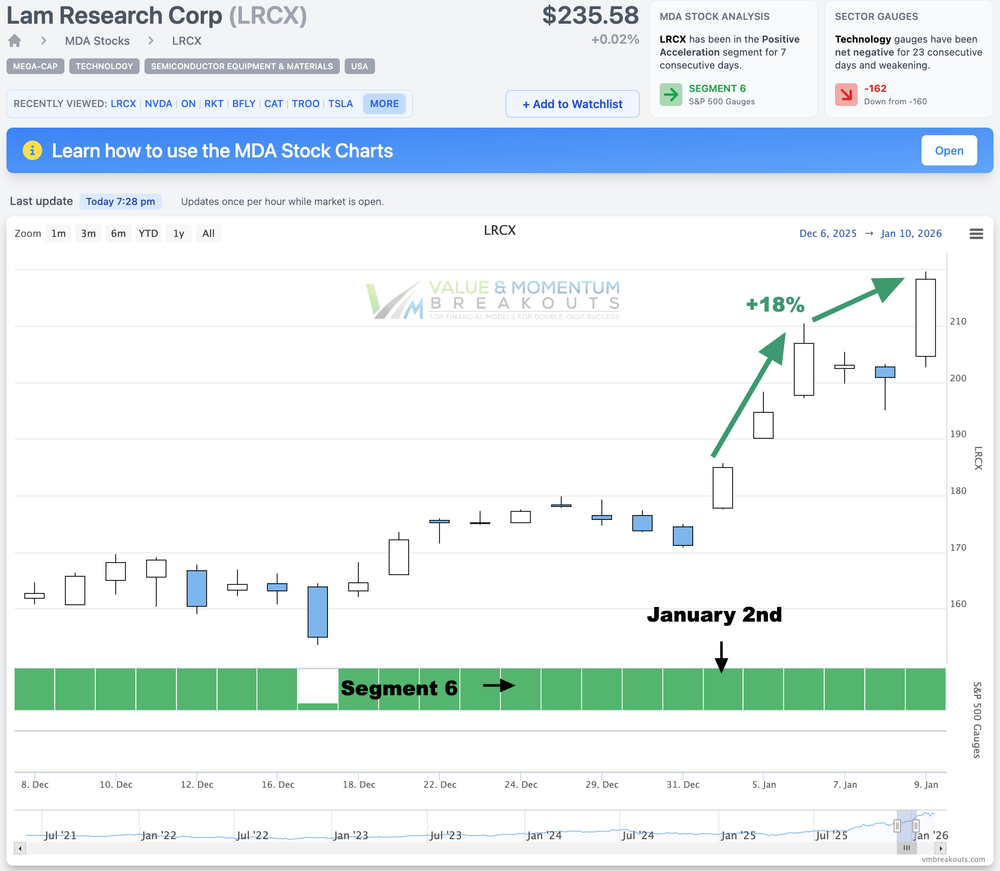Open the MDA Stocks breadcrumb

pyautogui.click(x=97, y=41)
